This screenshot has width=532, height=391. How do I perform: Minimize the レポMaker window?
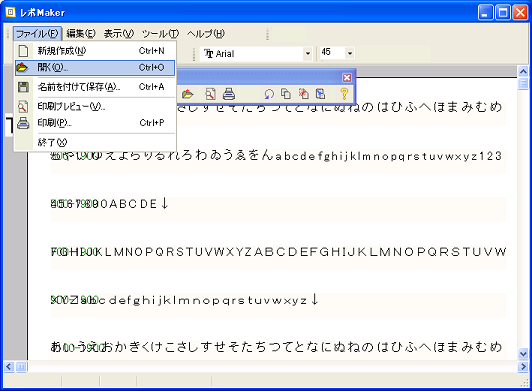pos(485,13)
